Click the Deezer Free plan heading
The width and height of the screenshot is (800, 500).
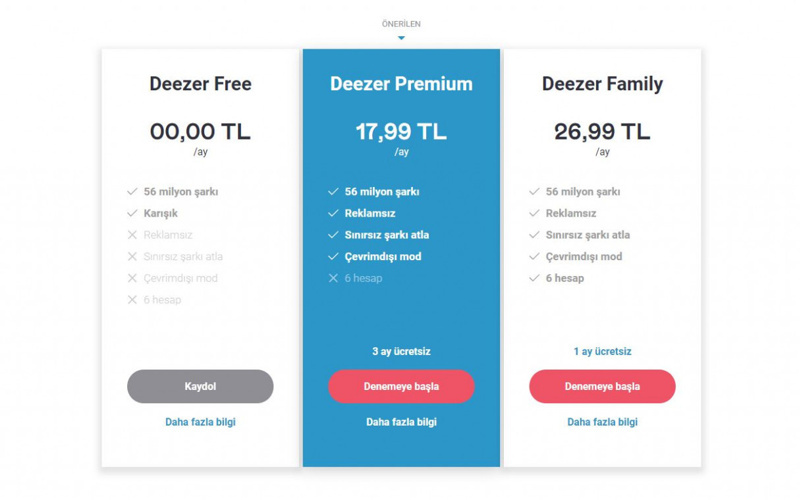point(200,84)
